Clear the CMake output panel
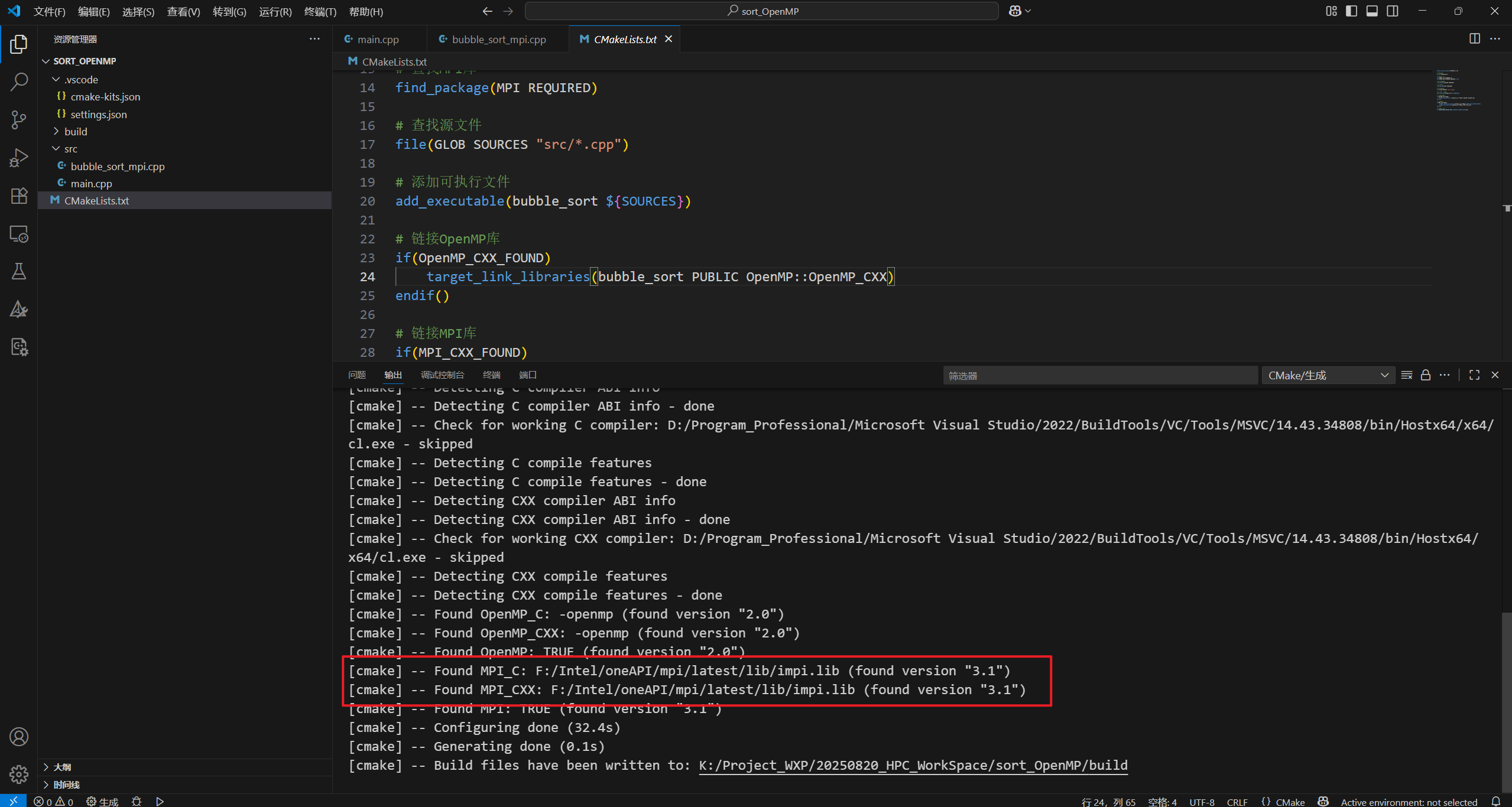 [1406, 375]
